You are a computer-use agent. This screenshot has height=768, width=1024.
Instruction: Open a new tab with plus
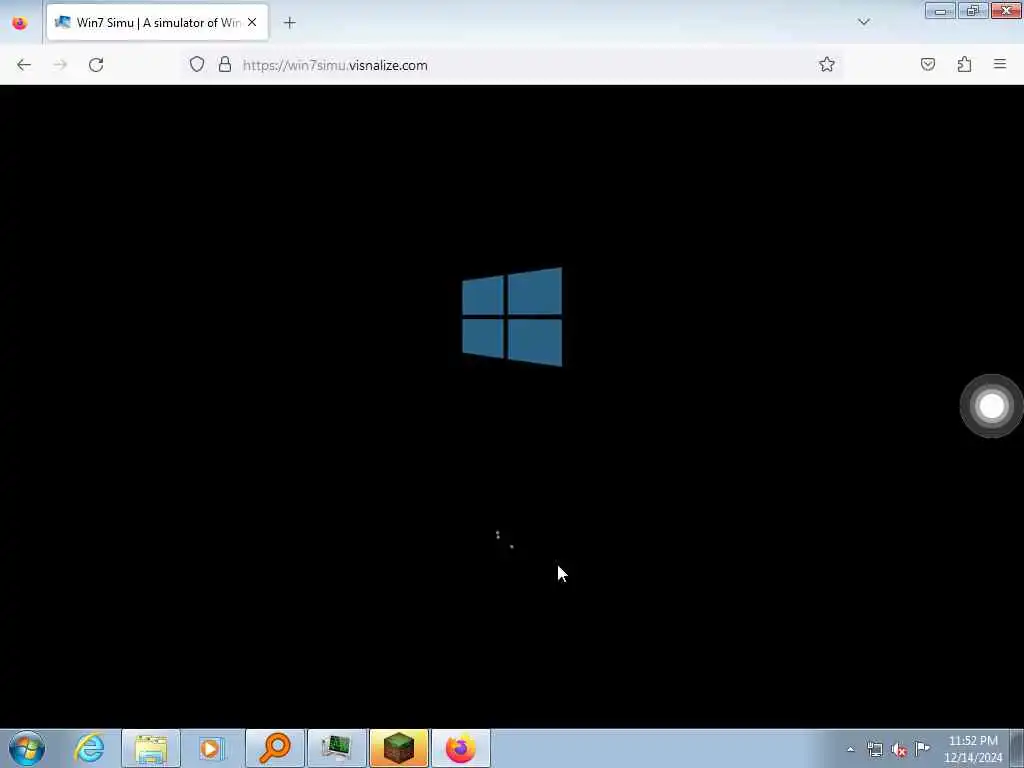(x=289, y=23)
